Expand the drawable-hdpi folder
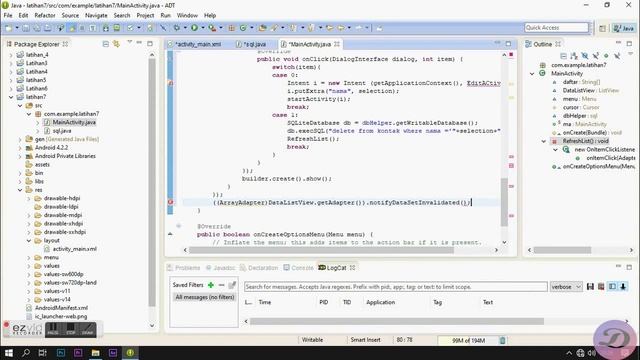640x360 pixels. (29, 198)
